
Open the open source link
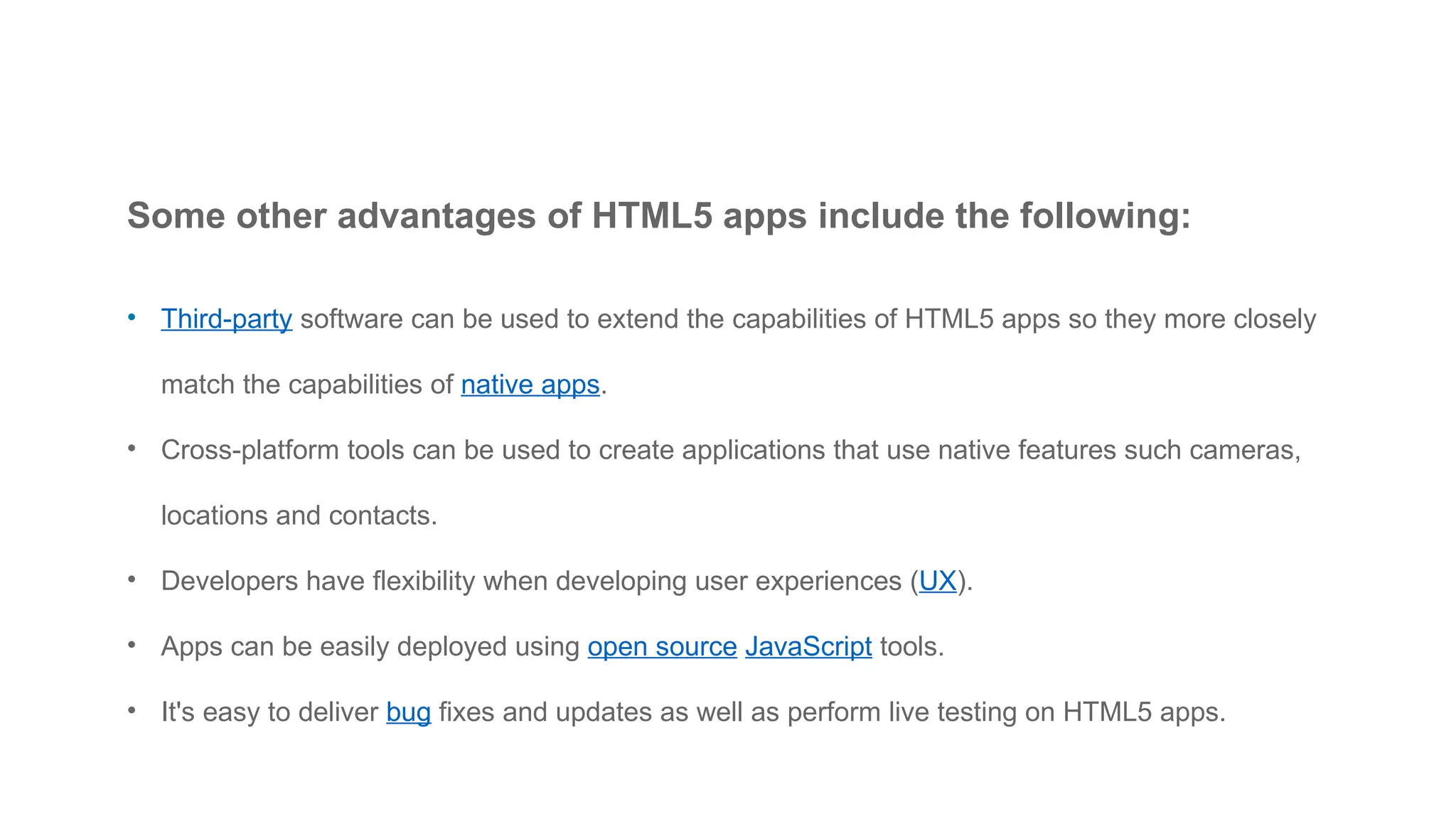tap(662, 647)
